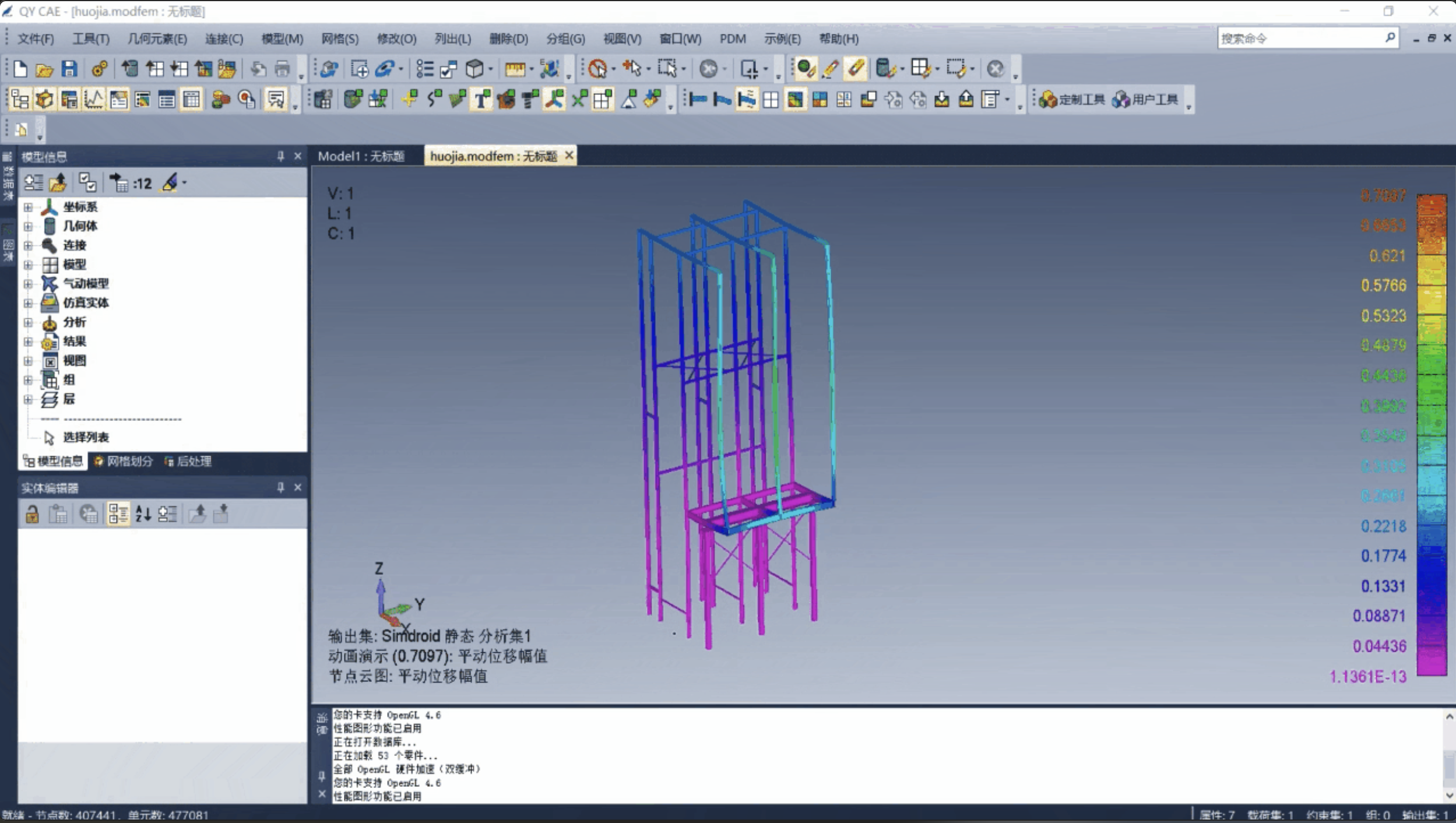This screenshot has width=1456, height=823.
Task: Click the export results down-arrow tray icon
Action: click(x=941, y=99)
